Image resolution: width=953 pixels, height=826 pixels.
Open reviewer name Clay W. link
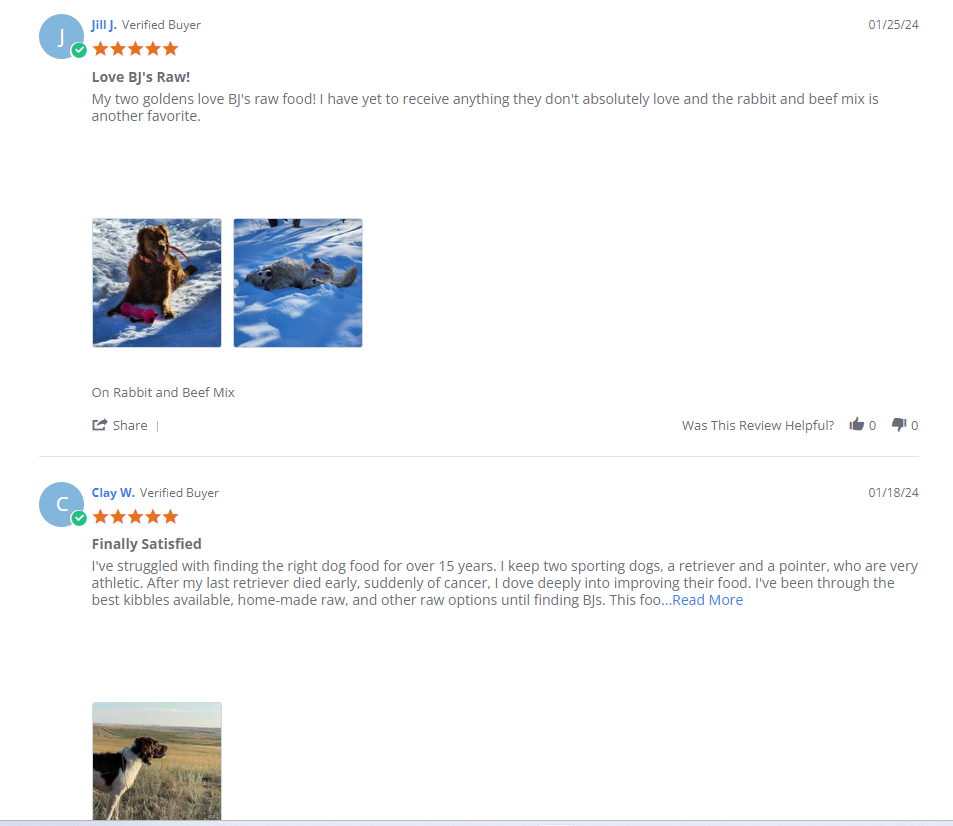113,493
